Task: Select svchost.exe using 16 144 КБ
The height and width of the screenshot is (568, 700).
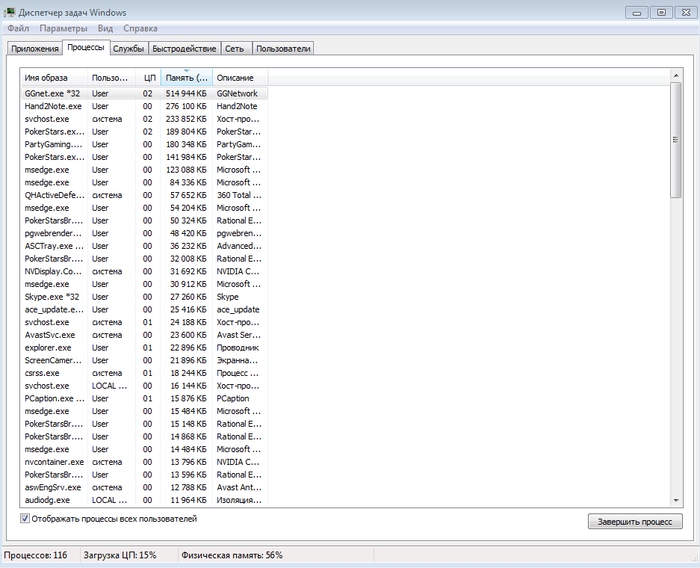Action: [x=144, y=386]
